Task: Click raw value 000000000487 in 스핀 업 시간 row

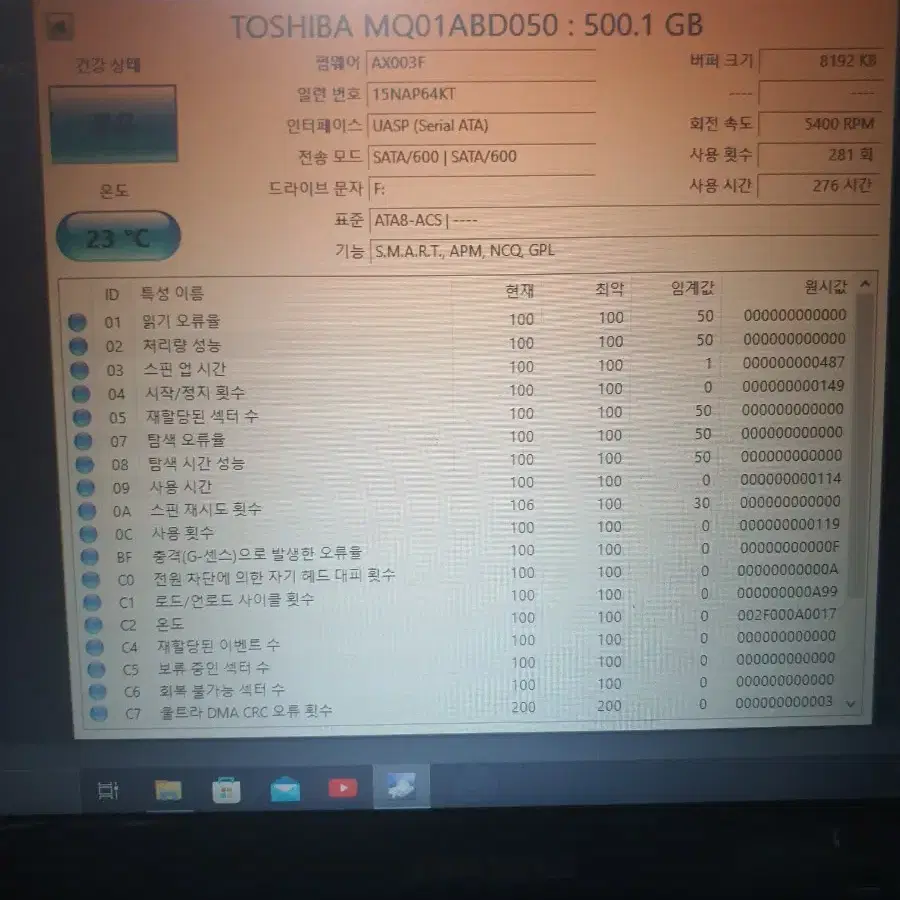Action: 793,363
